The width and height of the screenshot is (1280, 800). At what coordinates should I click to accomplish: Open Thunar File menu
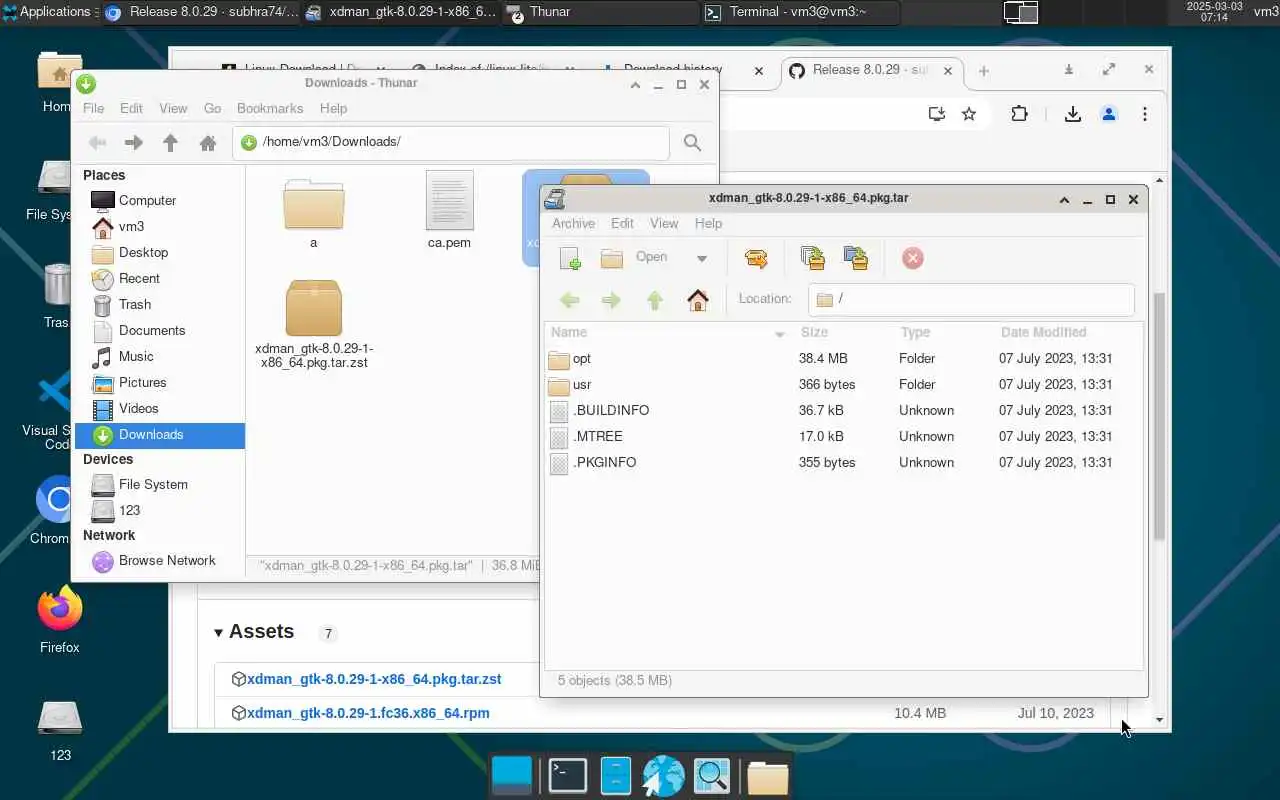tap(93, 108)
